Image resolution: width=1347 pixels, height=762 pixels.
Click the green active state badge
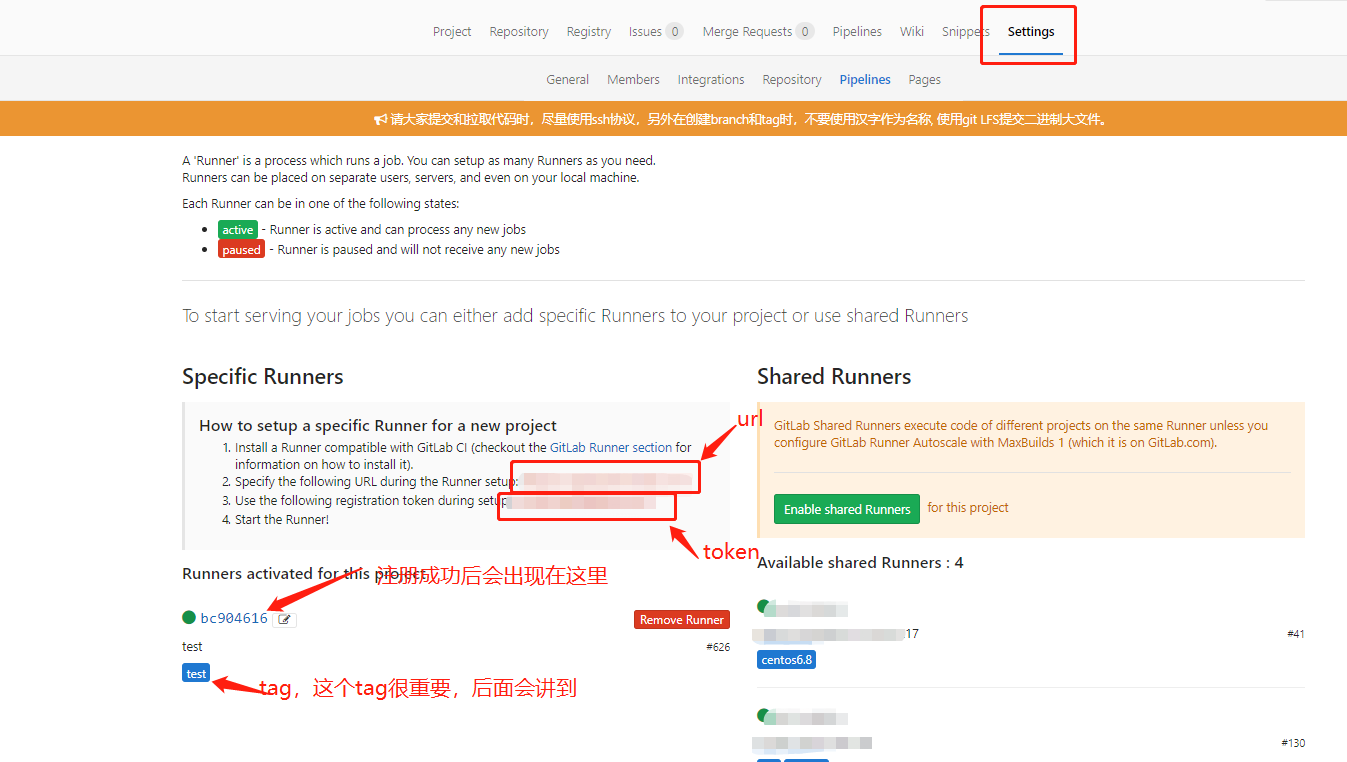tap(237, 229)
